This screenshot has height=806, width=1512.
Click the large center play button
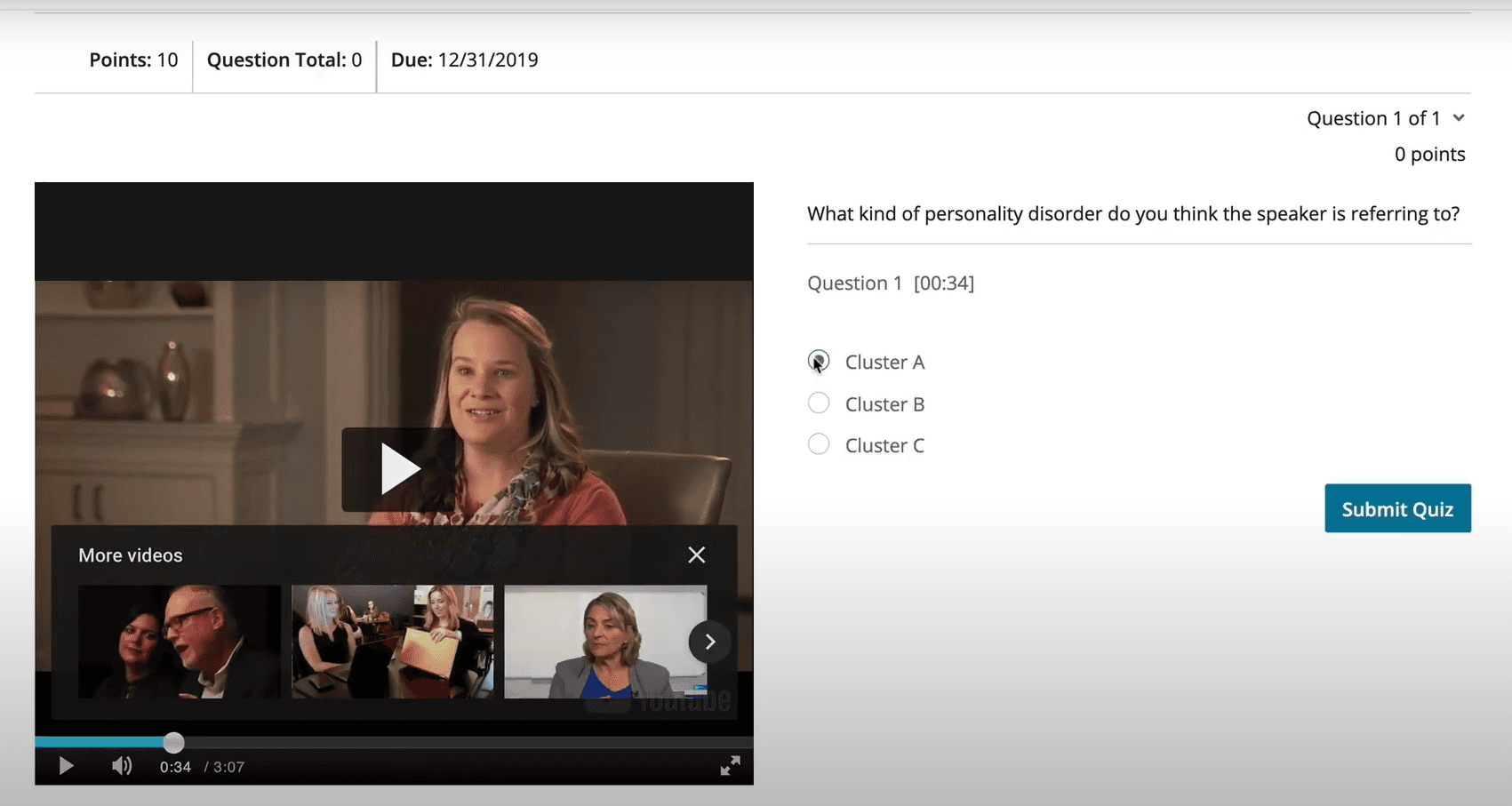pyautogui.click(x=397, y=469)
